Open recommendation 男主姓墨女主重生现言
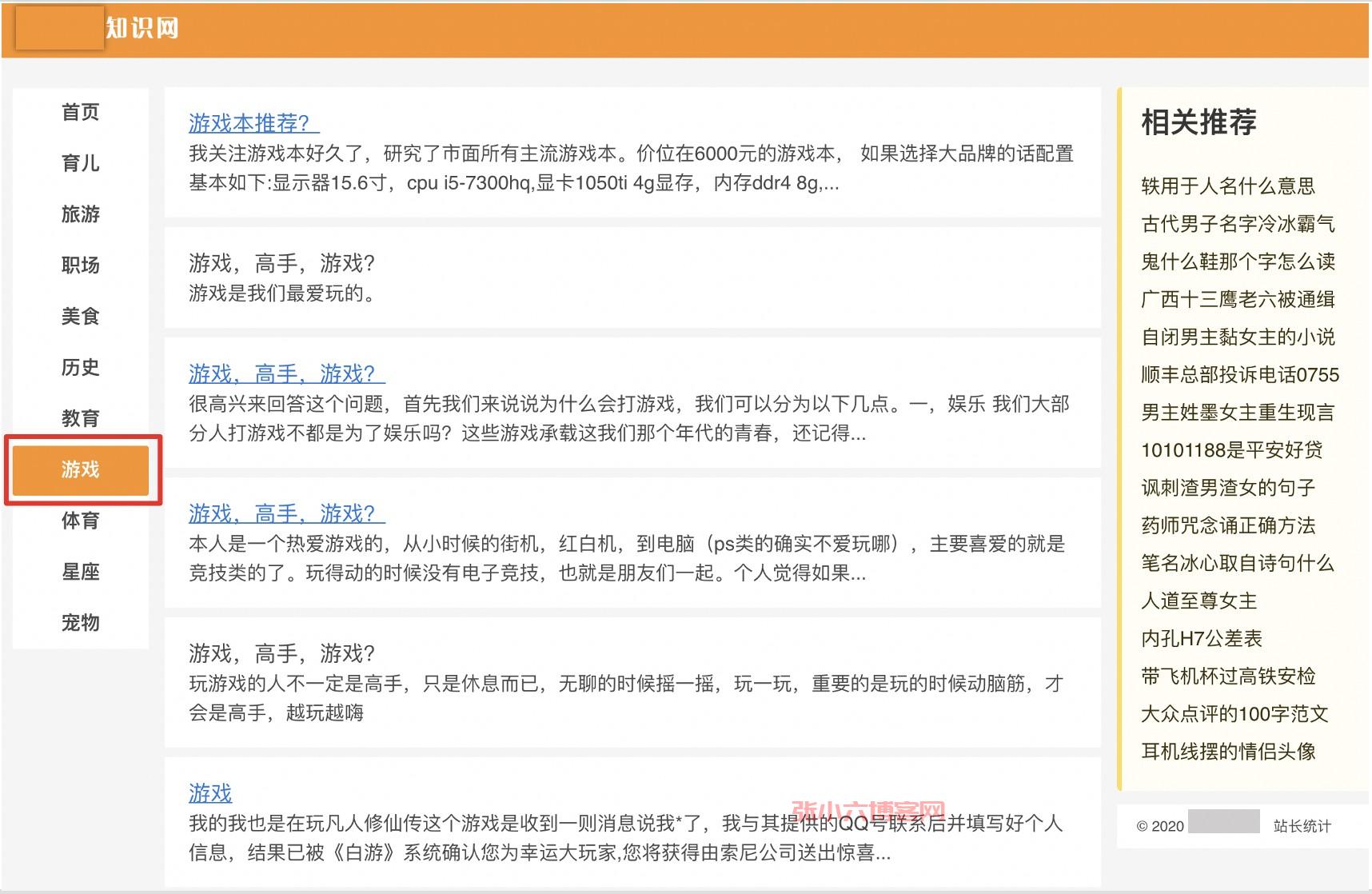 point(1238,413)
